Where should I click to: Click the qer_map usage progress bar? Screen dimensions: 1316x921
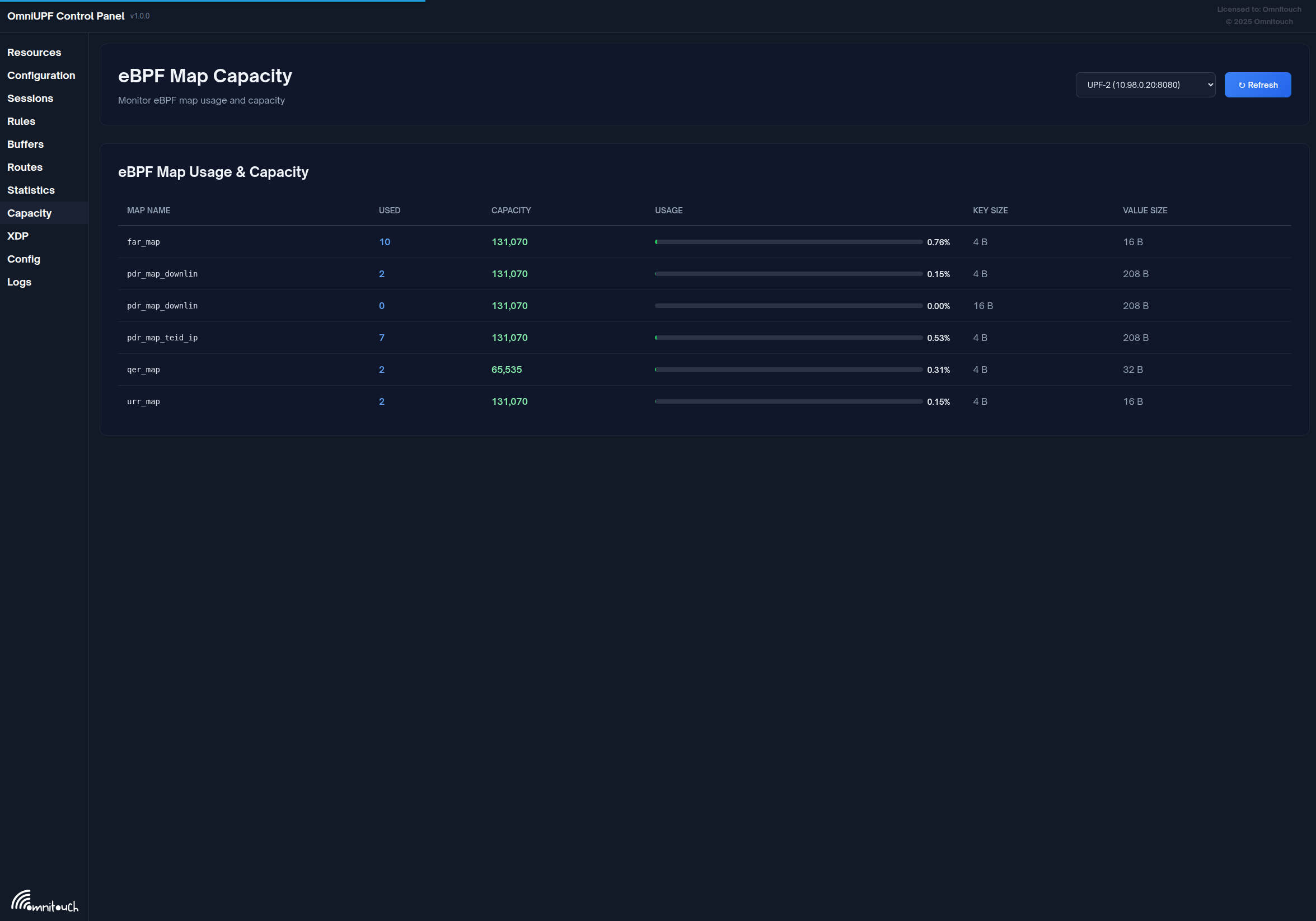(x=789, y=370)
